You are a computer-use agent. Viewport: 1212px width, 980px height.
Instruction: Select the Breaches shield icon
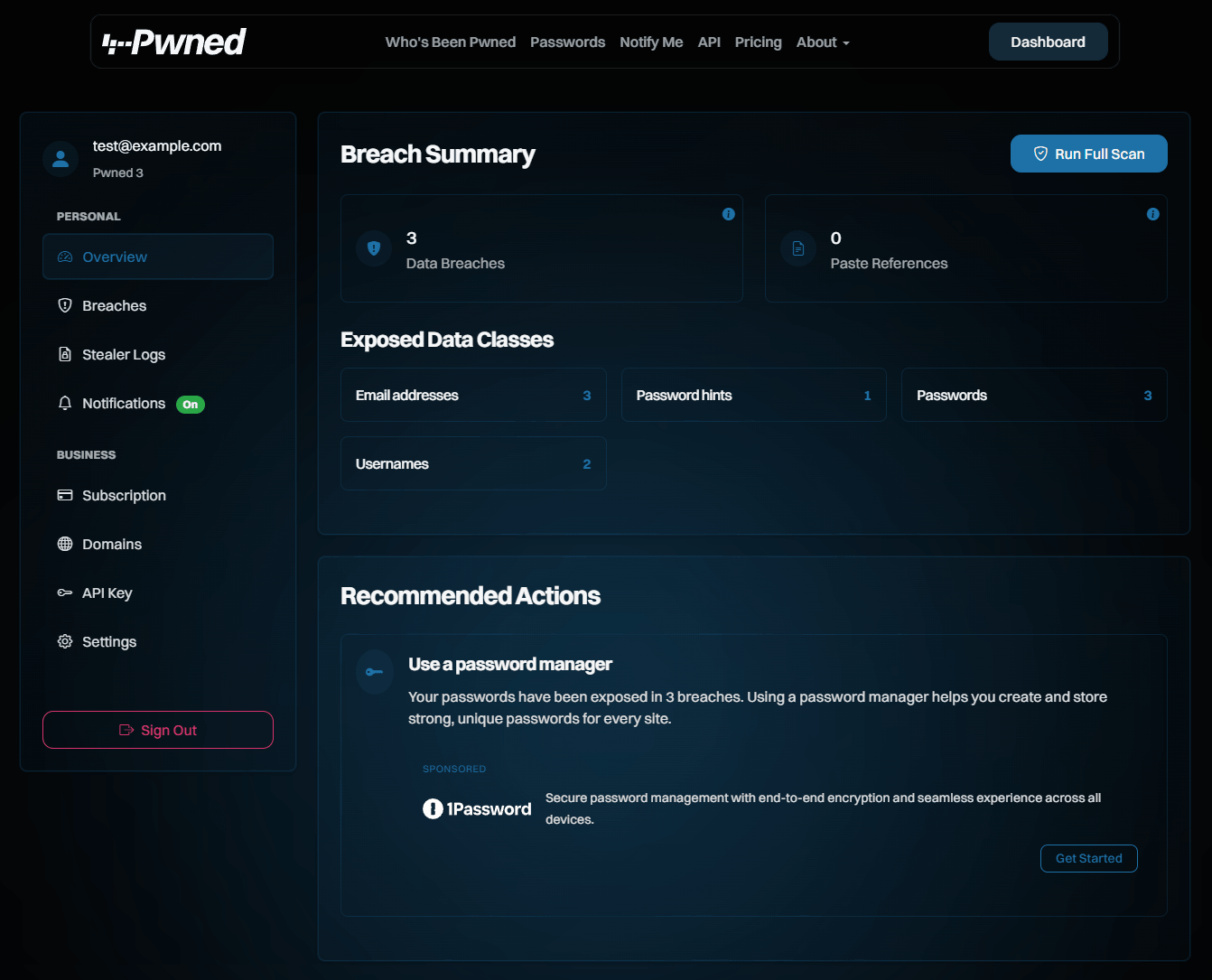tap(64, 305)
